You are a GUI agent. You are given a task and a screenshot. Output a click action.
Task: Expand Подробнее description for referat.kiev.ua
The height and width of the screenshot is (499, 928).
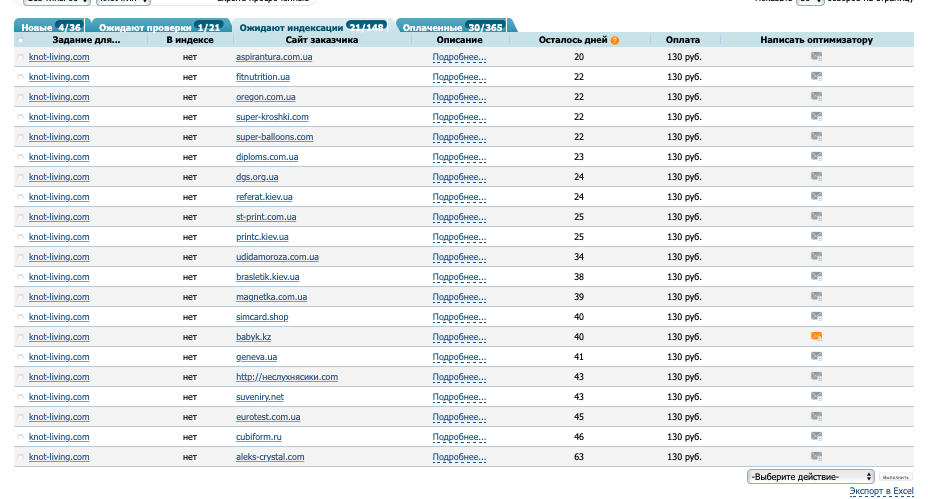(x=459, y=197)
